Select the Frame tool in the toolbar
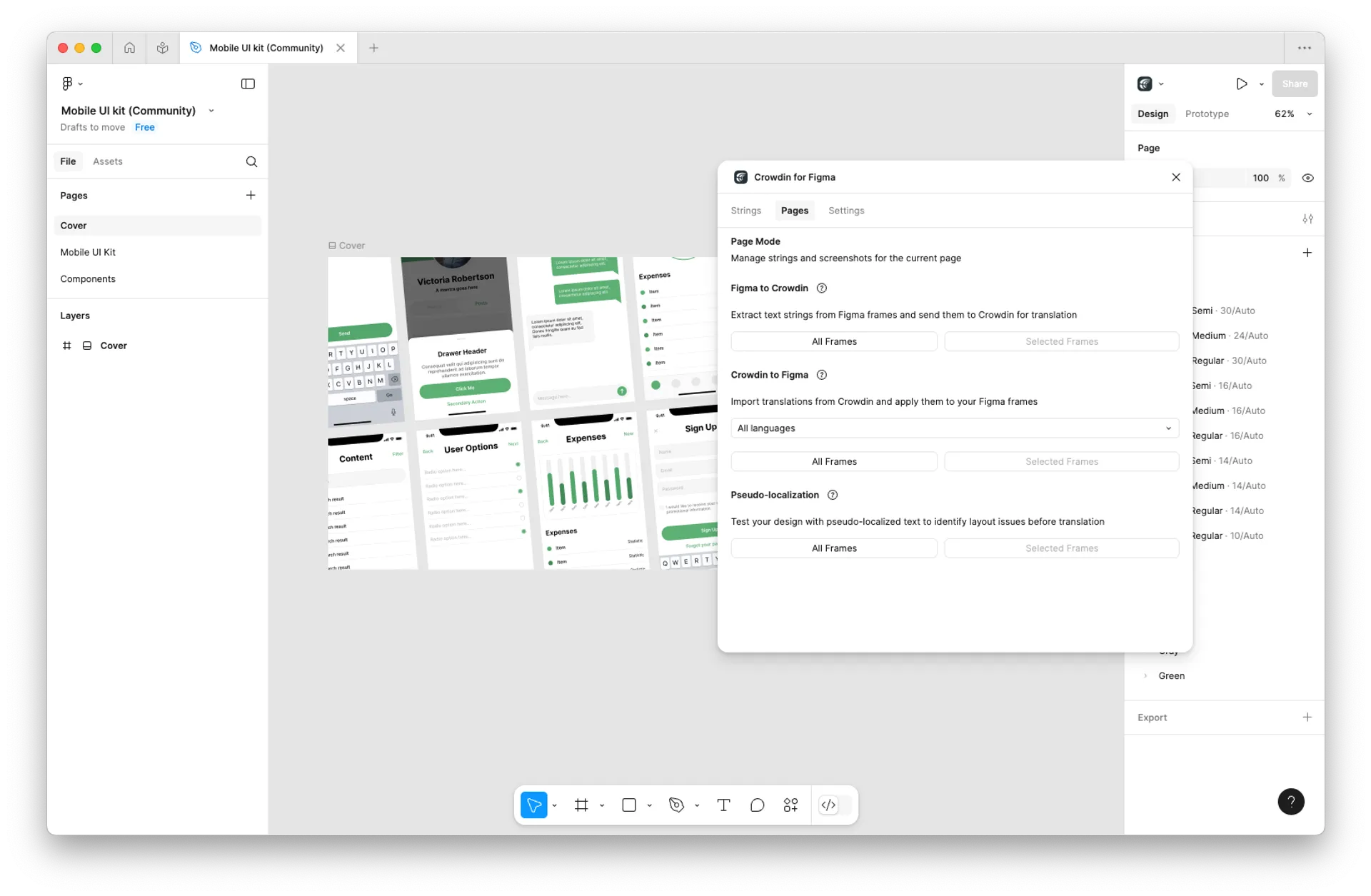This screenshot has width=1371, height=896. click(x=581, y=805)
